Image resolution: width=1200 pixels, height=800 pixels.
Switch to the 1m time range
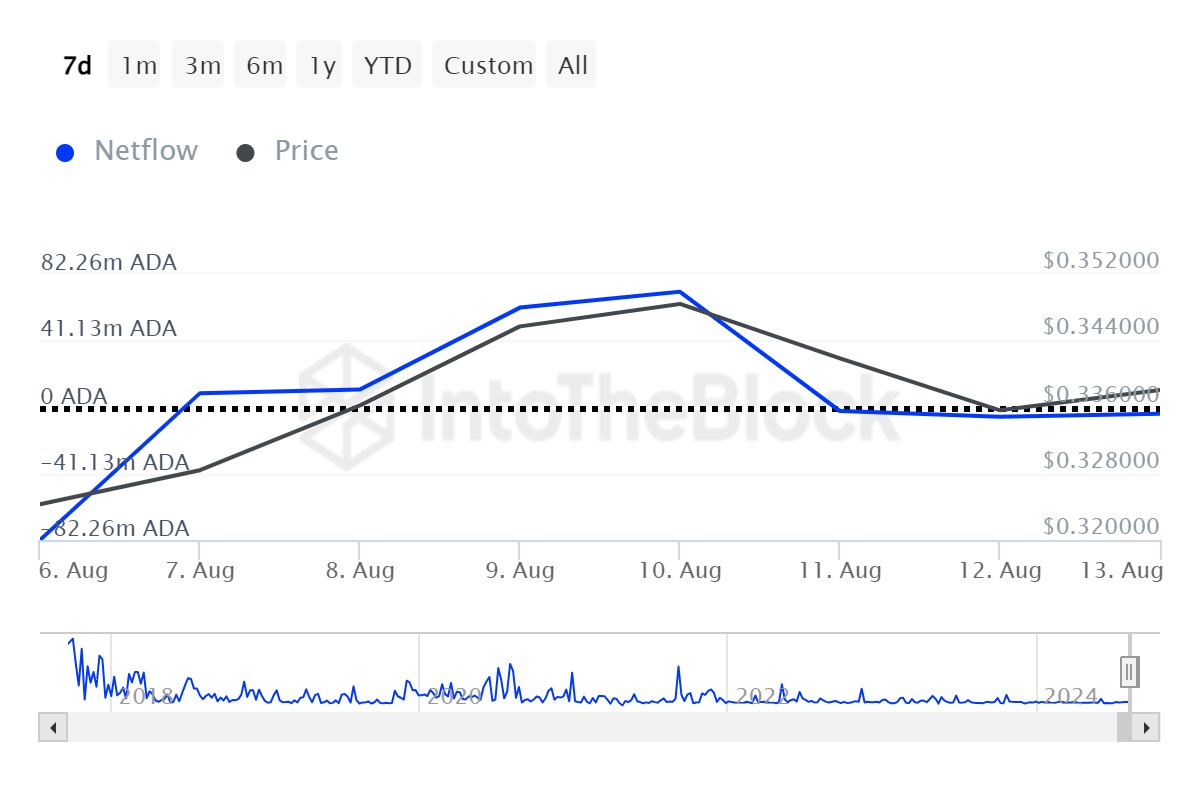pos(139,66)
